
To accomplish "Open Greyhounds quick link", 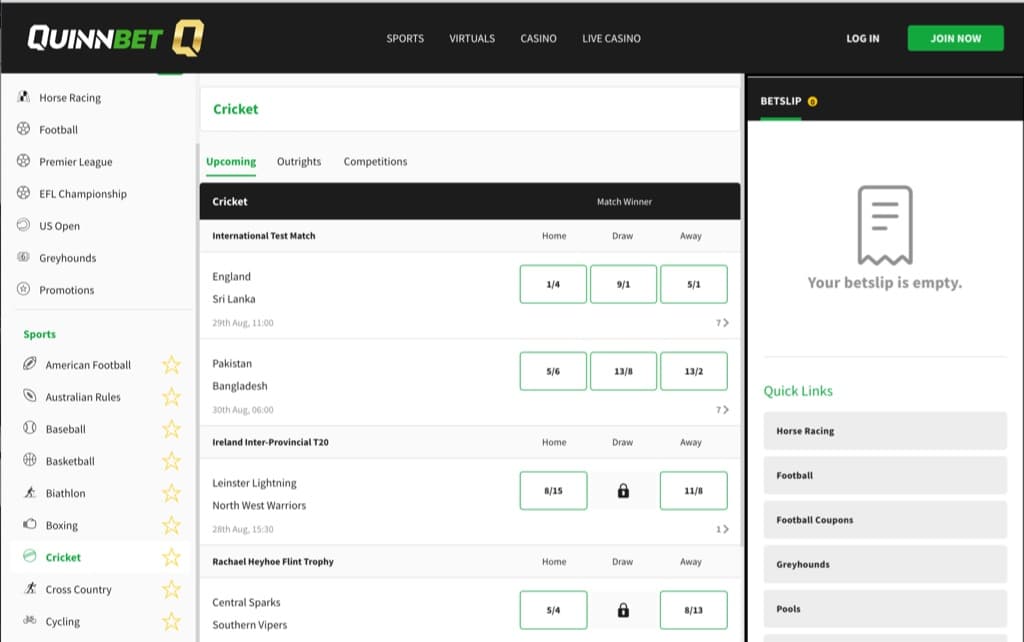I will [885, 564].
